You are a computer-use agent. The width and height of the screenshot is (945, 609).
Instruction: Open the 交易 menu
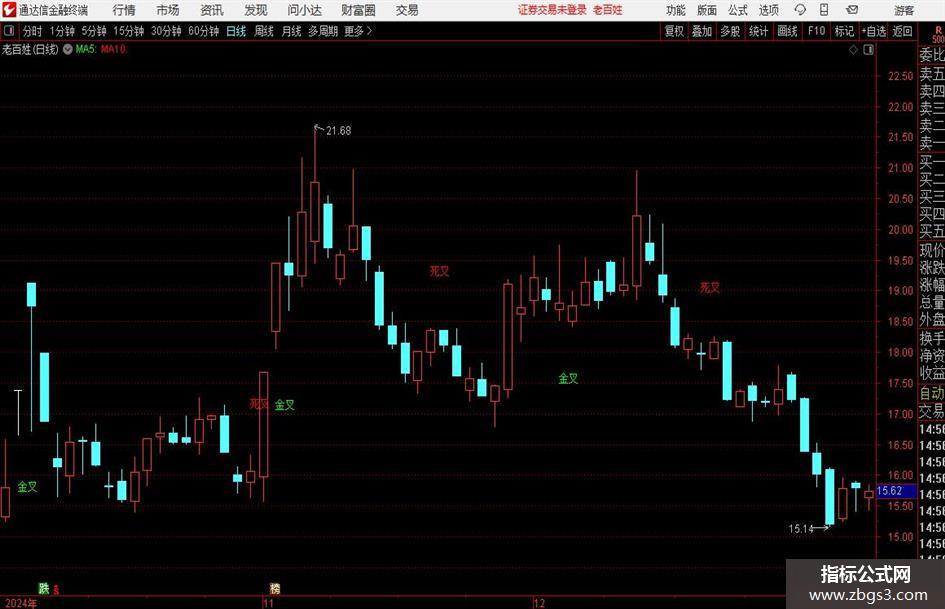(407, 10)
